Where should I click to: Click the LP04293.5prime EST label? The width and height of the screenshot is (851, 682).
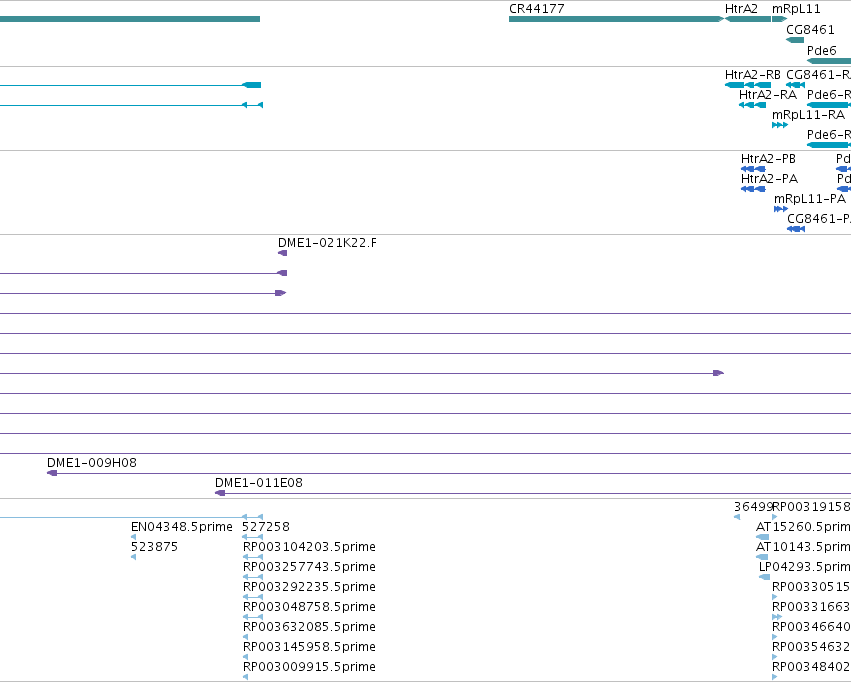click(x=805, y=567)
